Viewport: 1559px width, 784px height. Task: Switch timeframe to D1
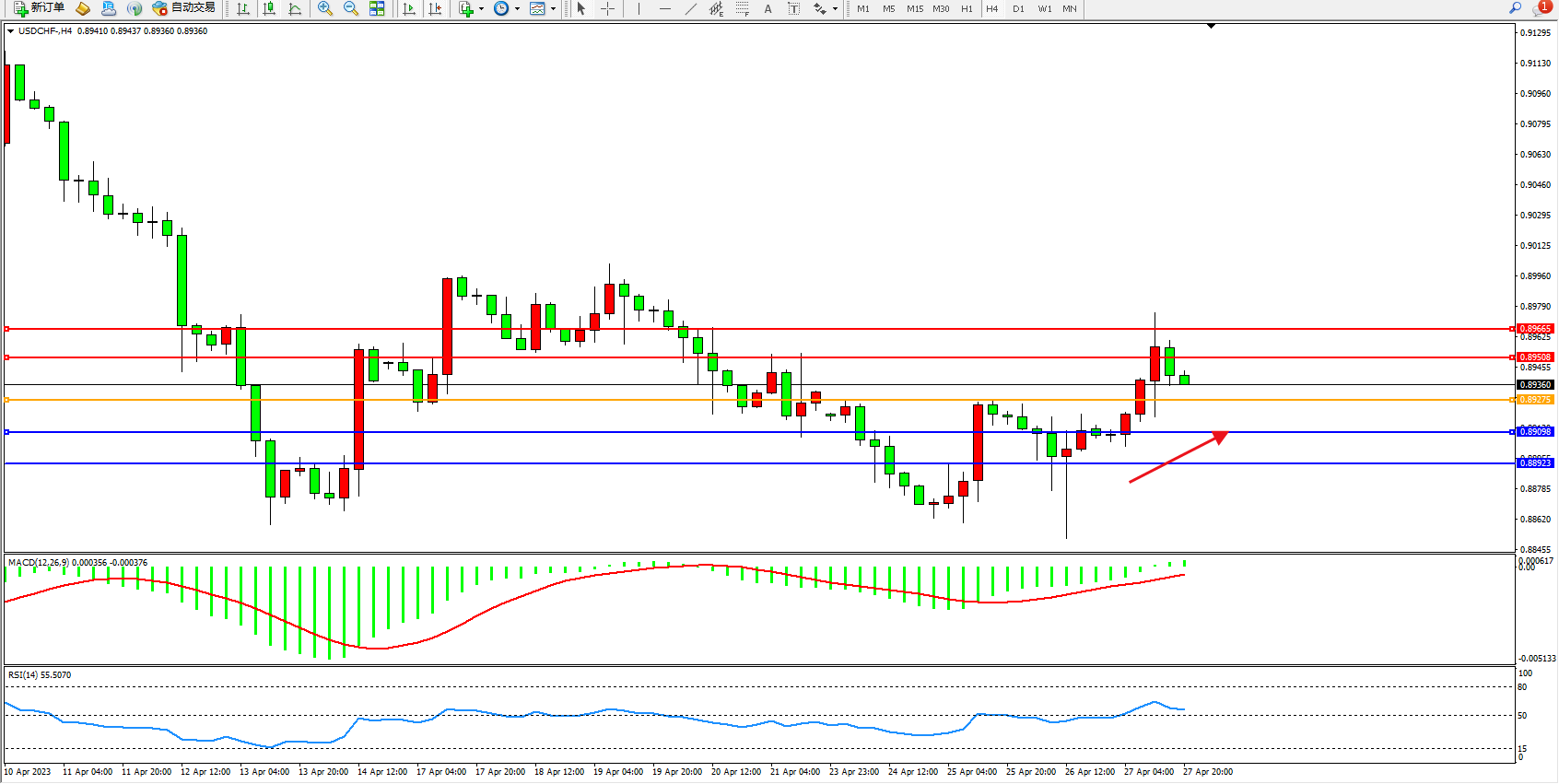point(1018,8)
